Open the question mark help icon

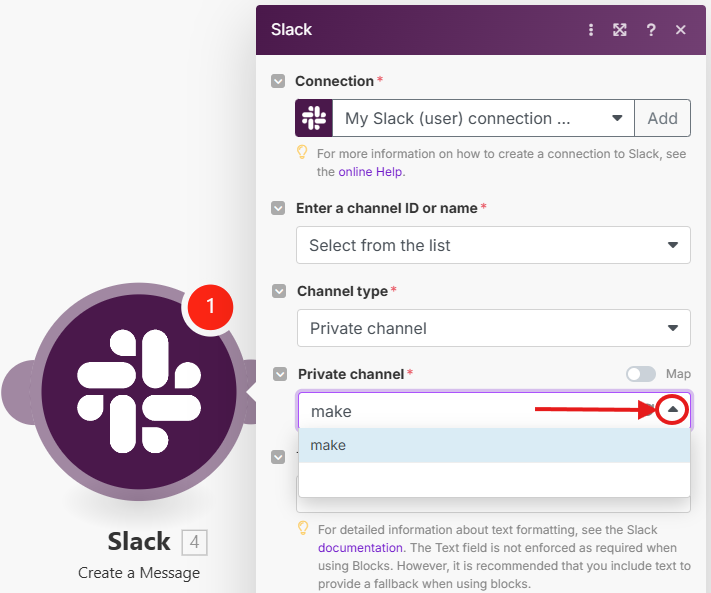pyautogui.click(x=651, y=30)
